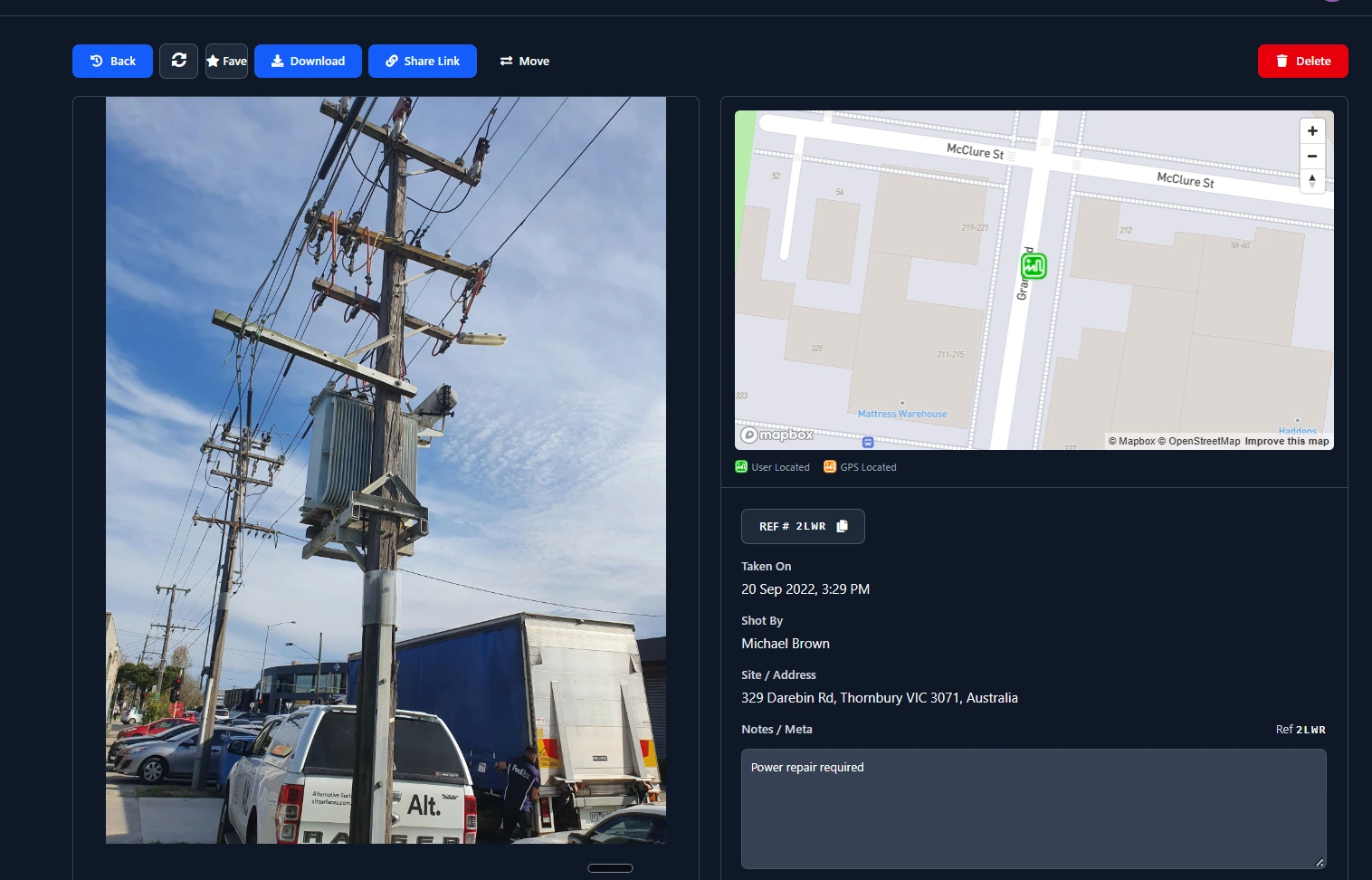
Task: Click the pill handle below the photo
Action: [x=610, y=868]
